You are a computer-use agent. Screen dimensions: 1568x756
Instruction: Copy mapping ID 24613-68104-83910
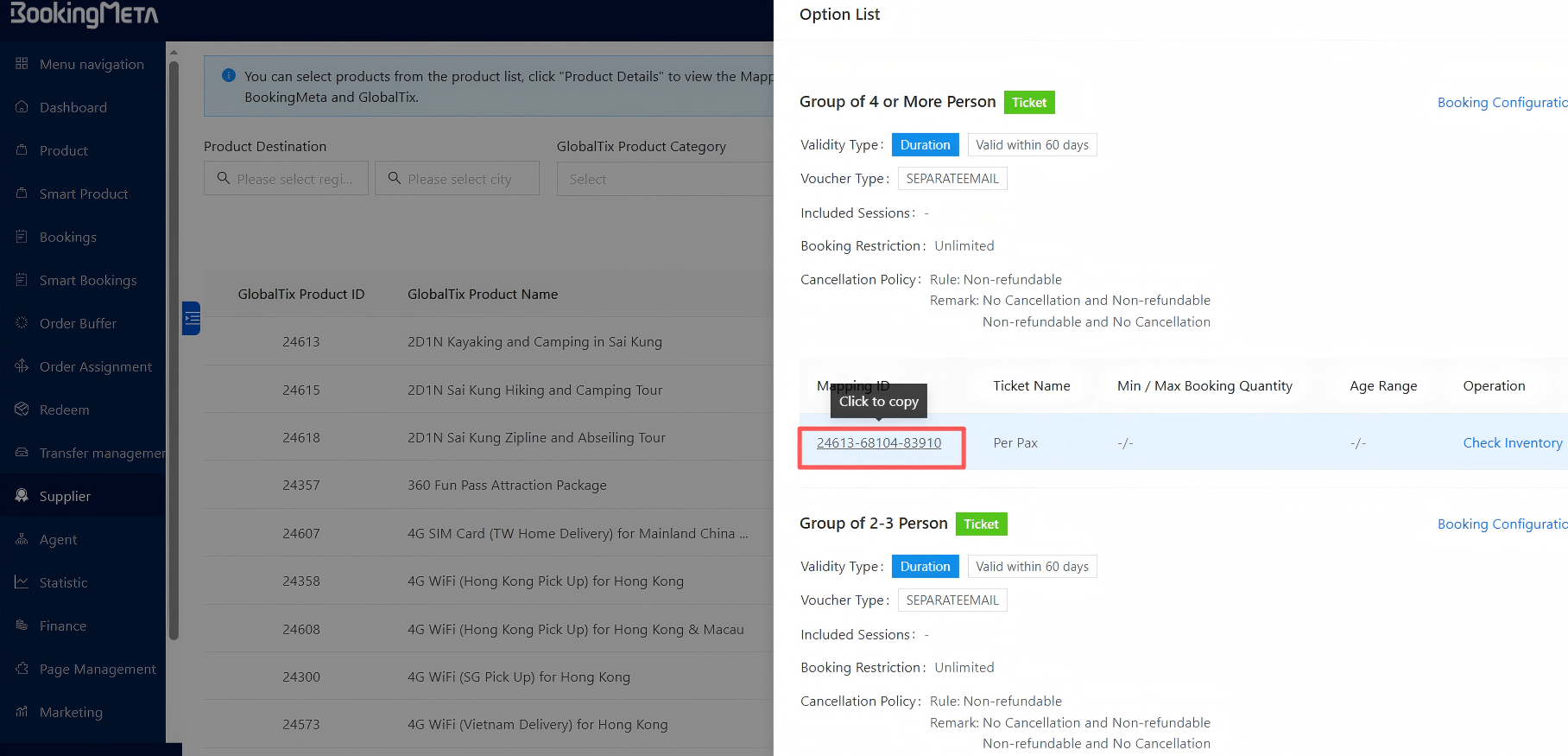coord(879,442)
